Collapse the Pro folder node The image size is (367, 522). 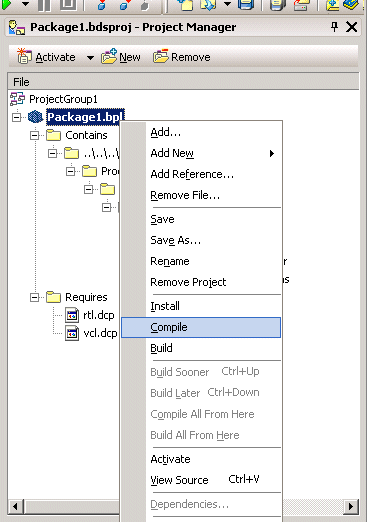click(x=70, y=171)
